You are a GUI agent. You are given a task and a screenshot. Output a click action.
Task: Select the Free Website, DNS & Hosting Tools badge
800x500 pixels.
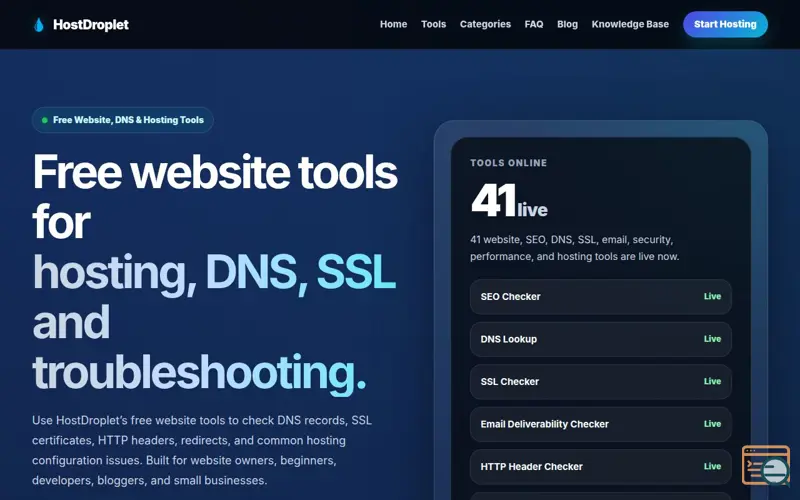point(122,120)
